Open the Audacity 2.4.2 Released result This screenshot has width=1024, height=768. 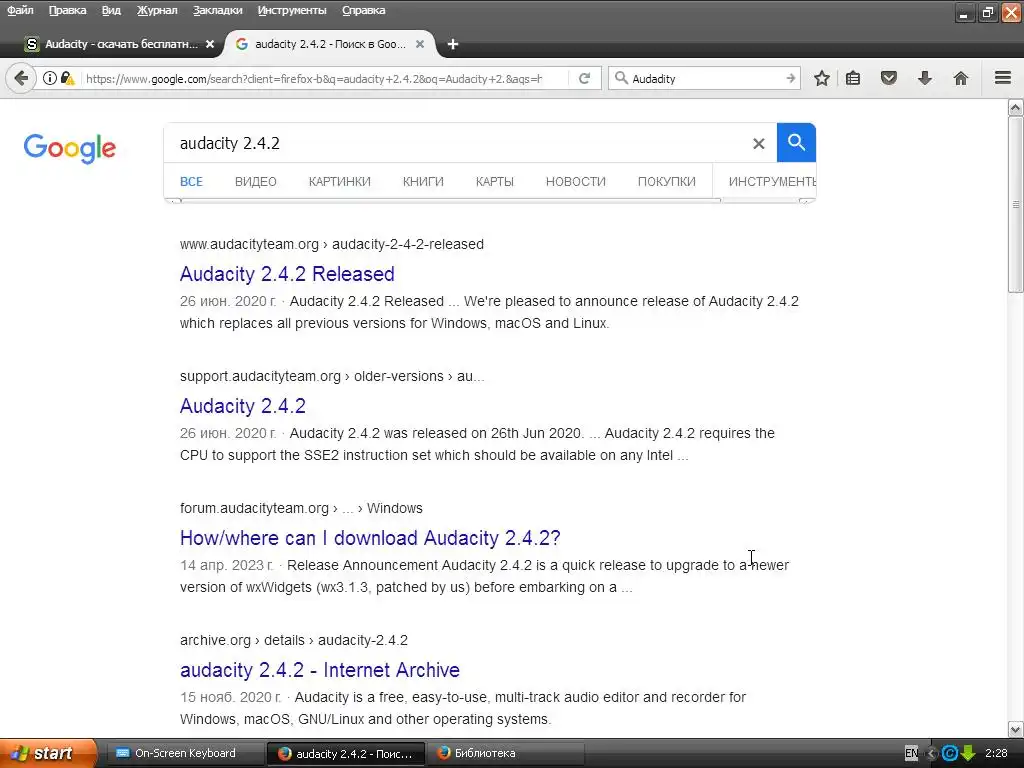[x=287, y=274]
